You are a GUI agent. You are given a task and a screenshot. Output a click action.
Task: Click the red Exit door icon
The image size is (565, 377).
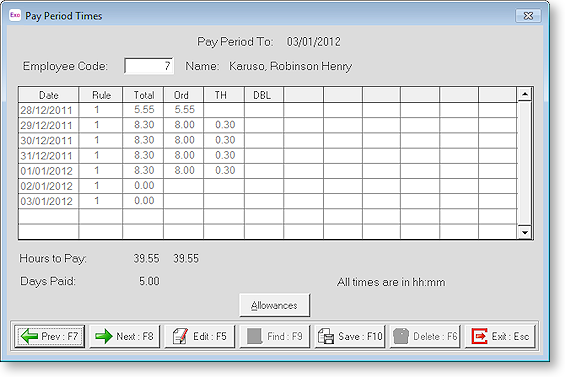click(480, 336)
